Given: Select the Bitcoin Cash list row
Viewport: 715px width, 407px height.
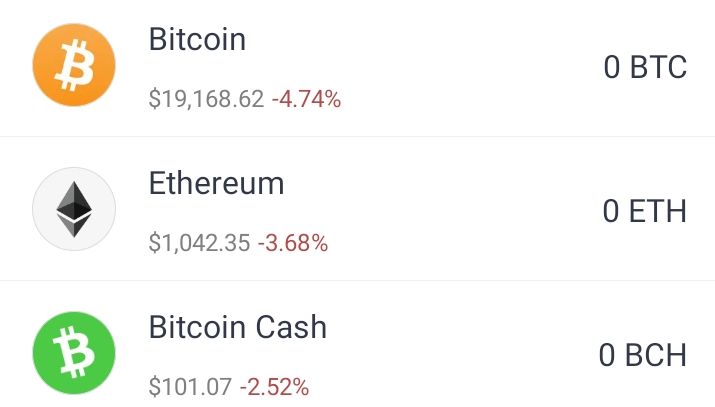Looking at the screenshot, I should click(358, 344).
